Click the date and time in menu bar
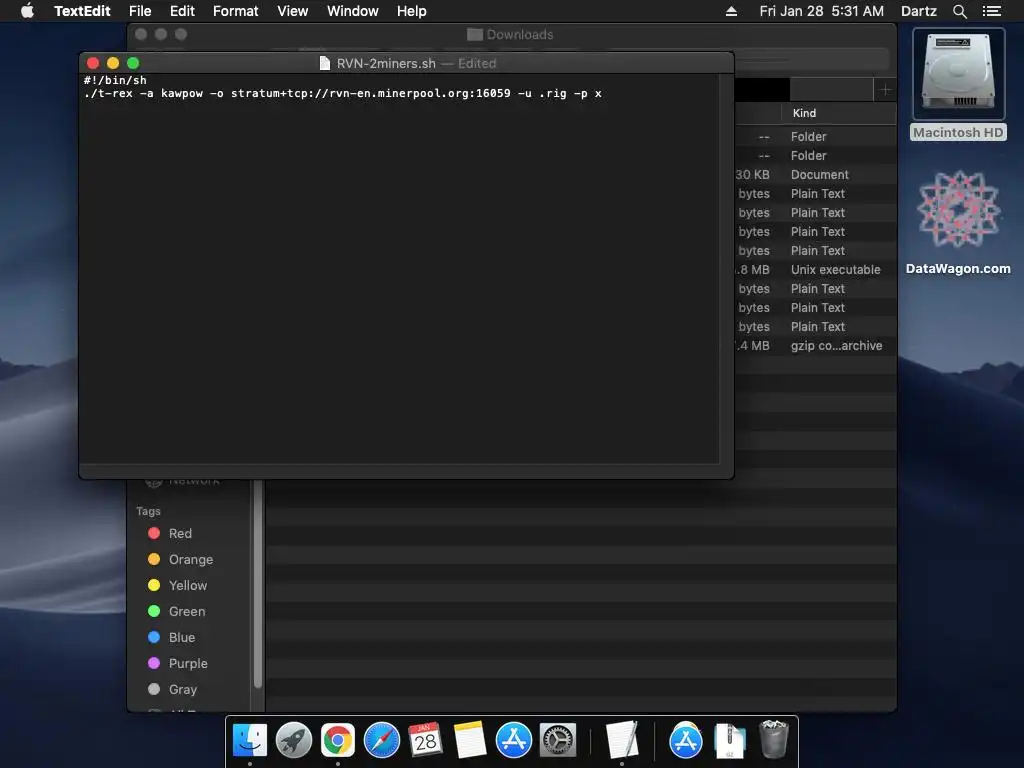The width and height of the screenshot is (1024, 768). click(x=822, y=11)
